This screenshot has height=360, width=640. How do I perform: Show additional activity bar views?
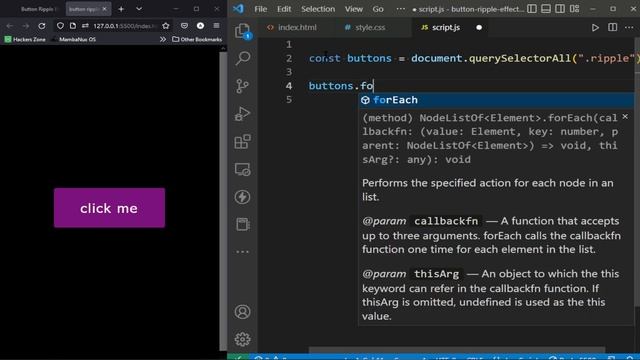pyautogui.click(x=242, y=252)
